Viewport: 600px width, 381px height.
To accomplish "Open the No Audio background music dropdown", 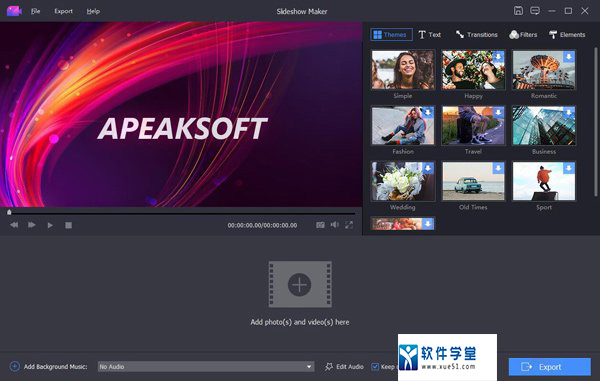I will pyautogui.click(x=206, y=366).
